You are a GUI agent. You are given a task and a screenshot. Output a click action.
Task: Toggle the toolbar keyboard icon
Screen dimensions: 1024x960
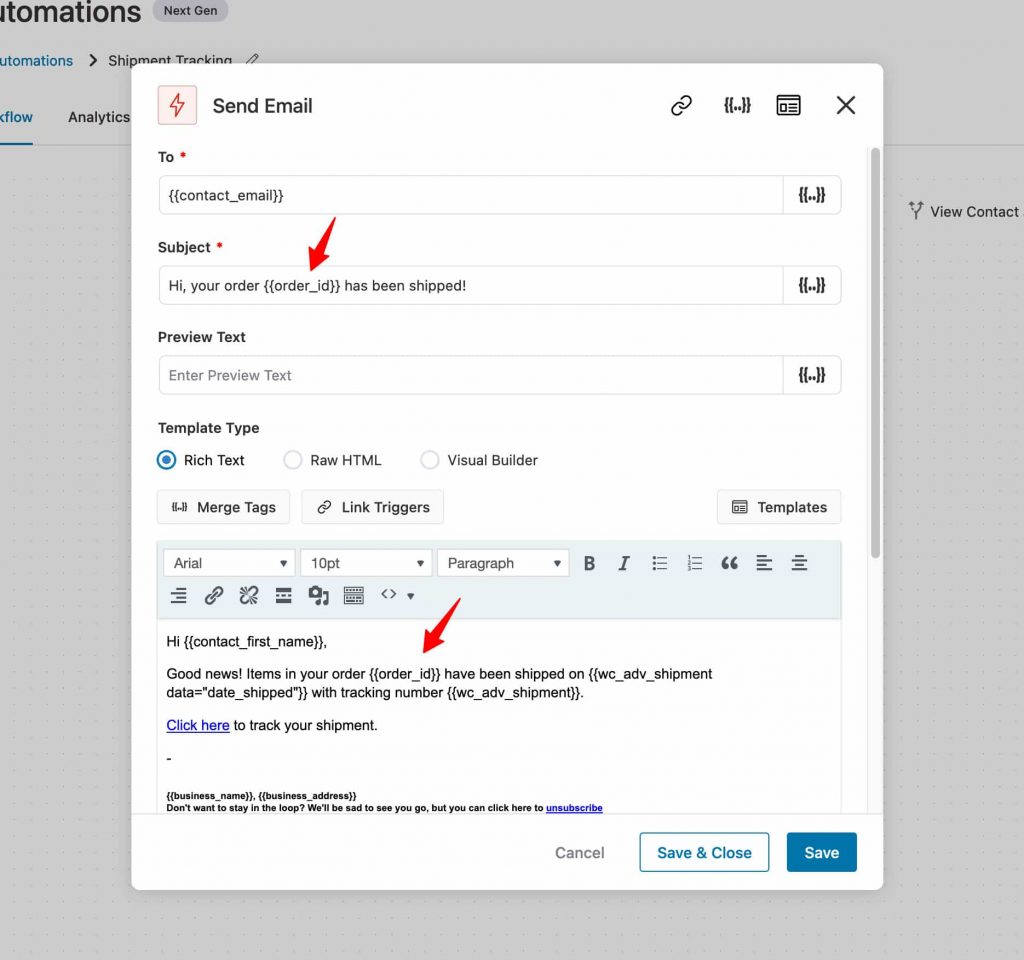[x=353, y=596]
